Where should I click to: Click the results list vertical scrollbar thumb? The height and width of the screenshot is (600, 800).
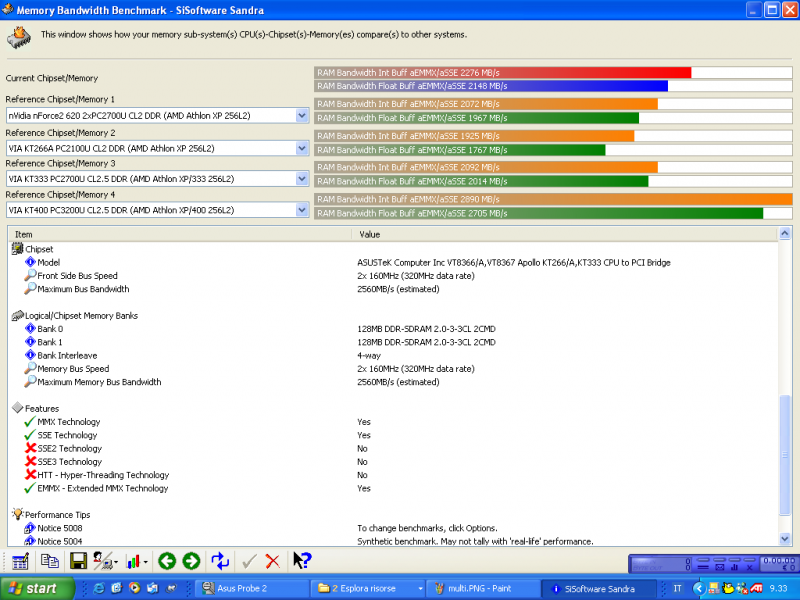[x=785, y=455]
